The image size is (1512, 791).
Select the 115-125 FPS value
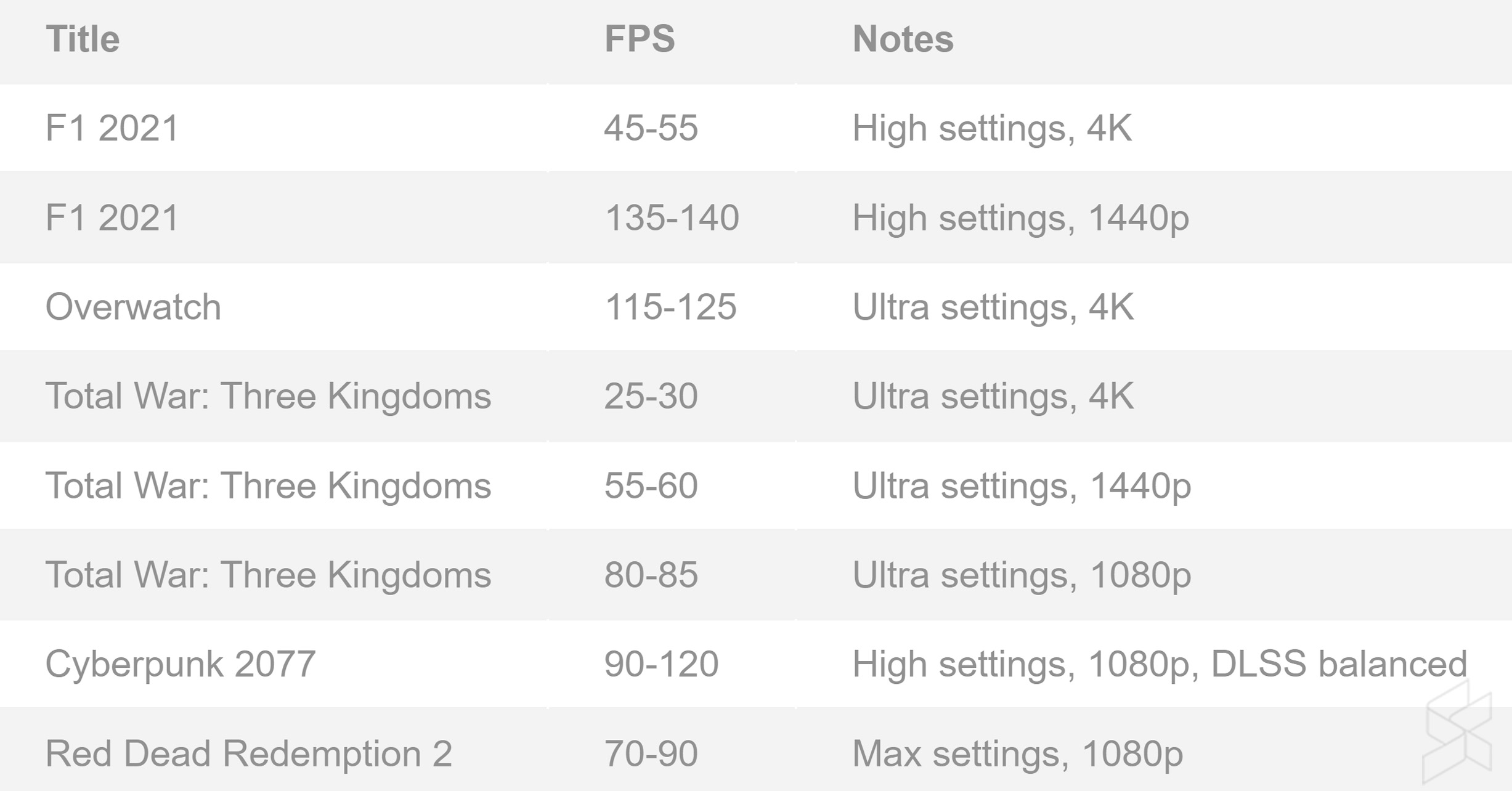tap(670, 307)
